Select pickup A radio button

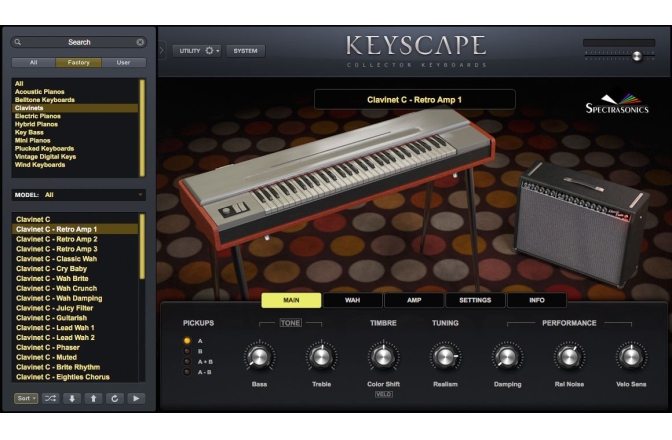pos(187,341)
